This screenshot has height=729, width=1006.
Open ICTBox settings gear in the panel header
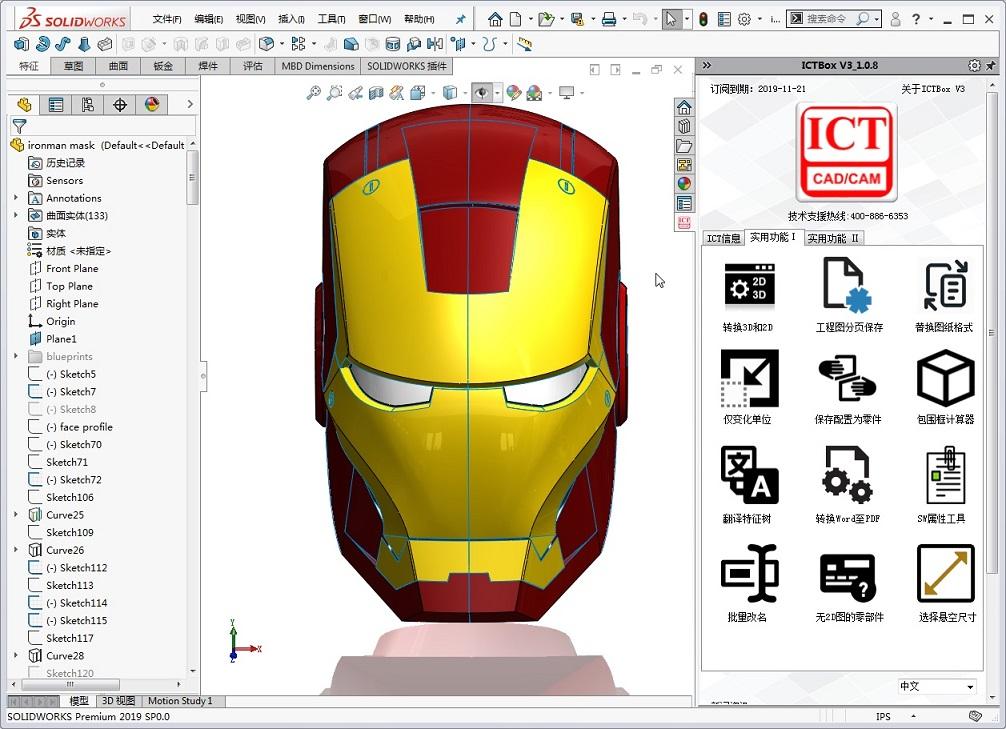(974, 65)
